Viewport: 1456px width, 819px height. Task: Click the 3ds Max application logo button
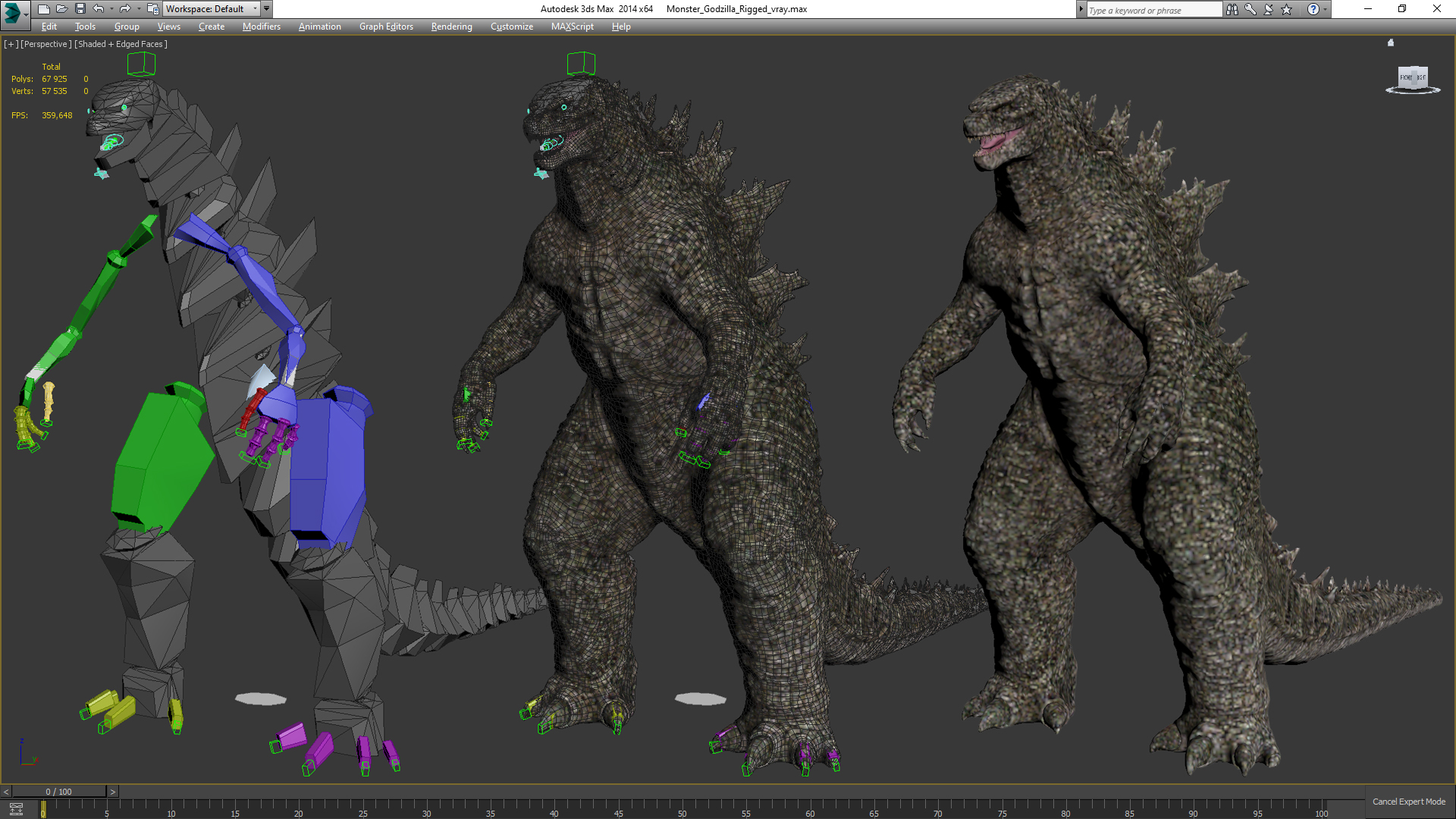point(13,11)
